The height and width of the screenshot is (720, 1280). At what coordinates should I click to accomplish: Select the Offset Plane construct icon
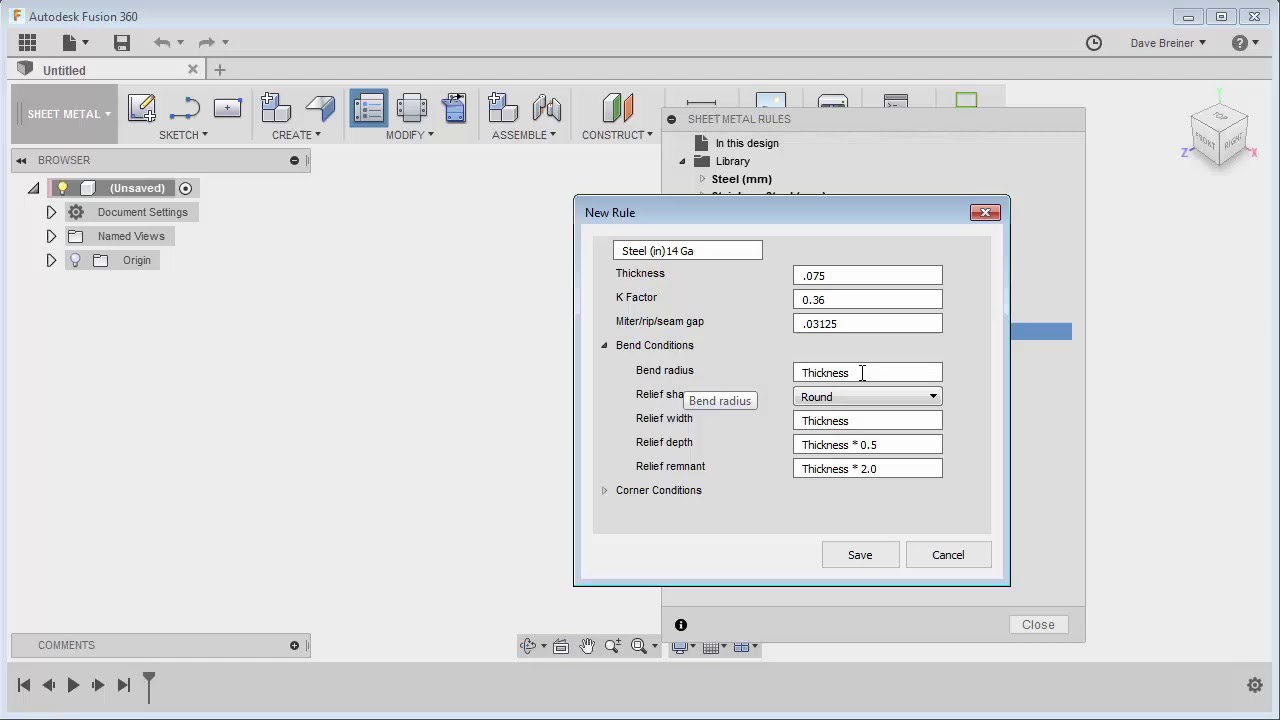(x=618, y=108)
